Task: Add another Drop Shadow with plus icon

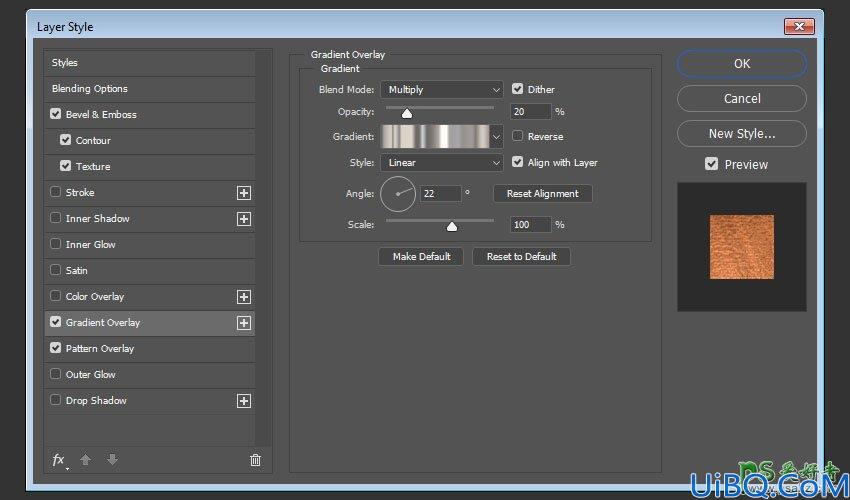Action: (244, 401)
